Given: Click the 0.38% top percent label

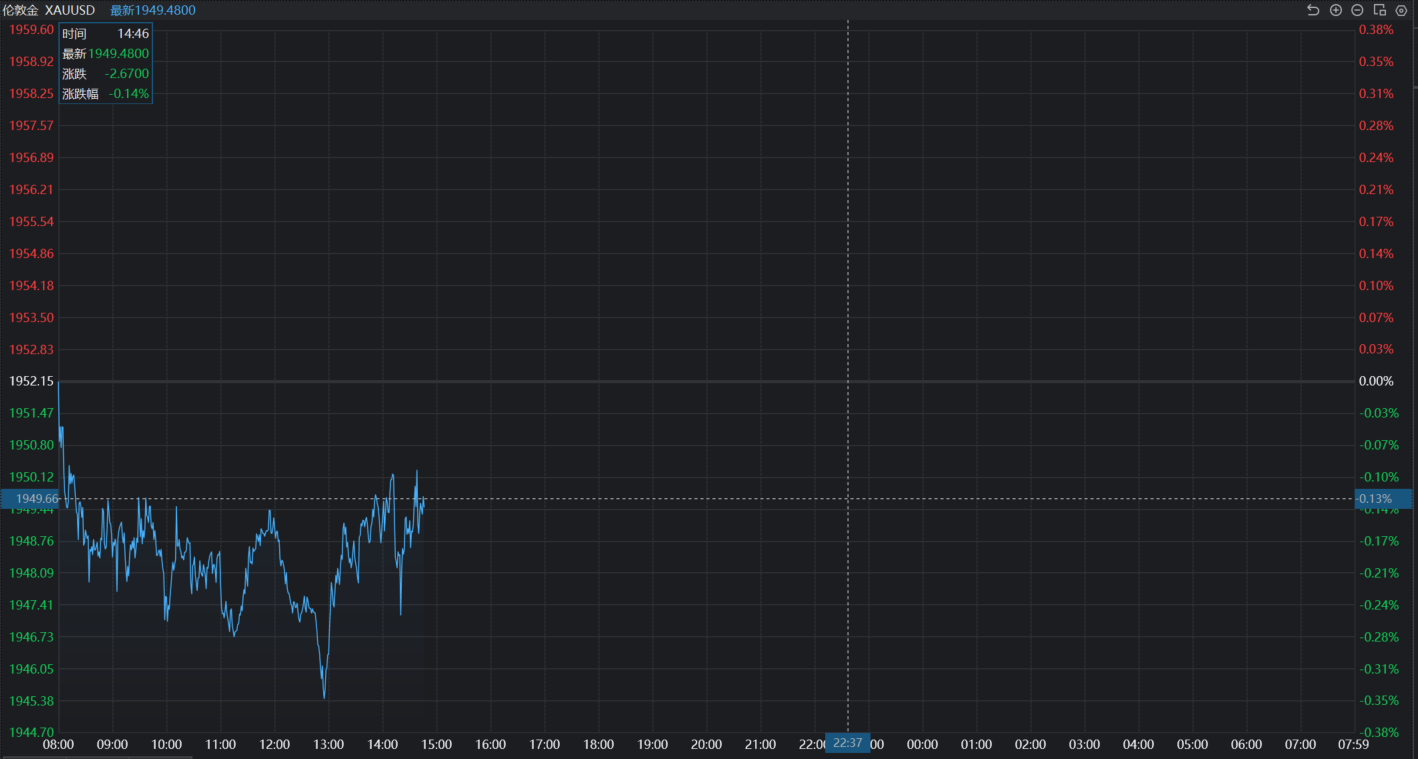Looking at the screenshot, I should point(1376,30).
